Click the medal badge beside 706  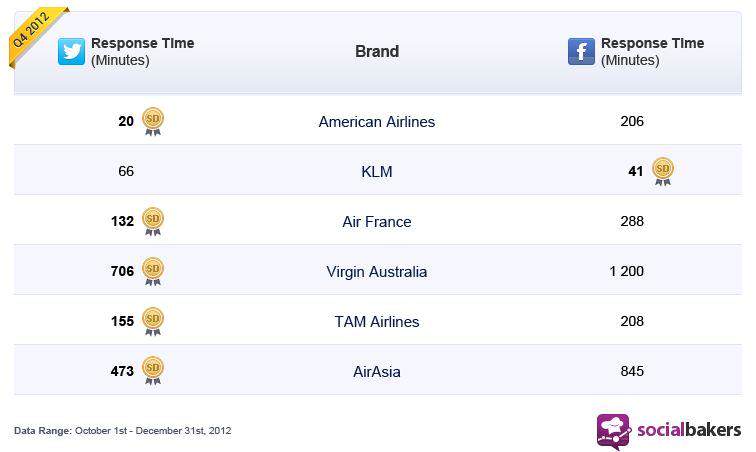pyautogui.click(x=153, y=272)
